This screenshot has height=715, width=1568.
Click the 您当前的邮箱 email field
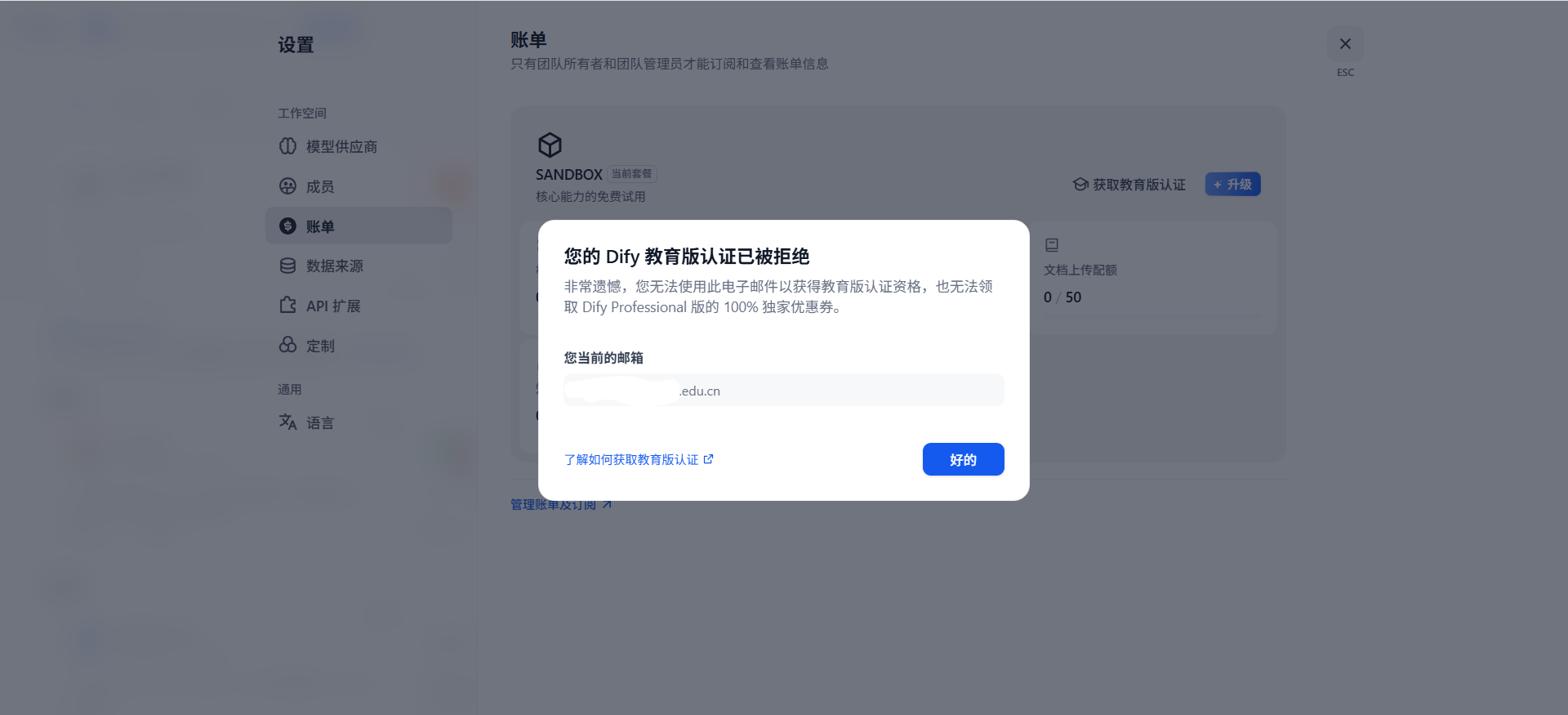pyautogui.click(x=784, y=390)
